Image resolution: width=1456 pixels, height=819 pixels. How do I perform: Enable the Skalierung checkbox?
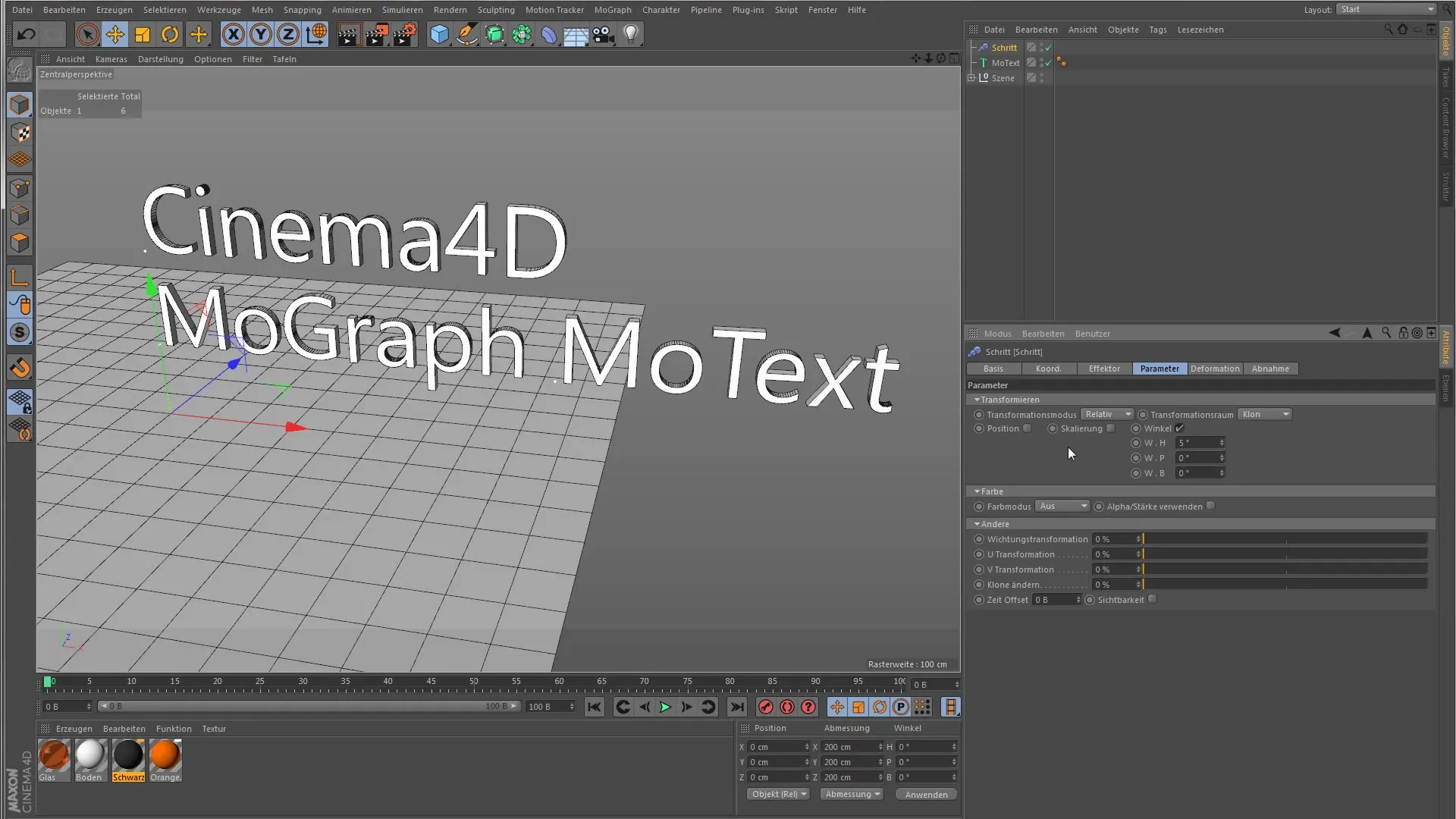coord(1110,428)
